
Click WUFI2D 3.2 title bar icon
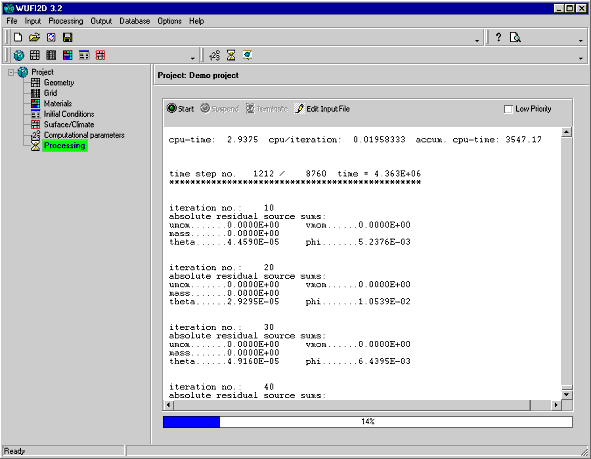(9, 8)
